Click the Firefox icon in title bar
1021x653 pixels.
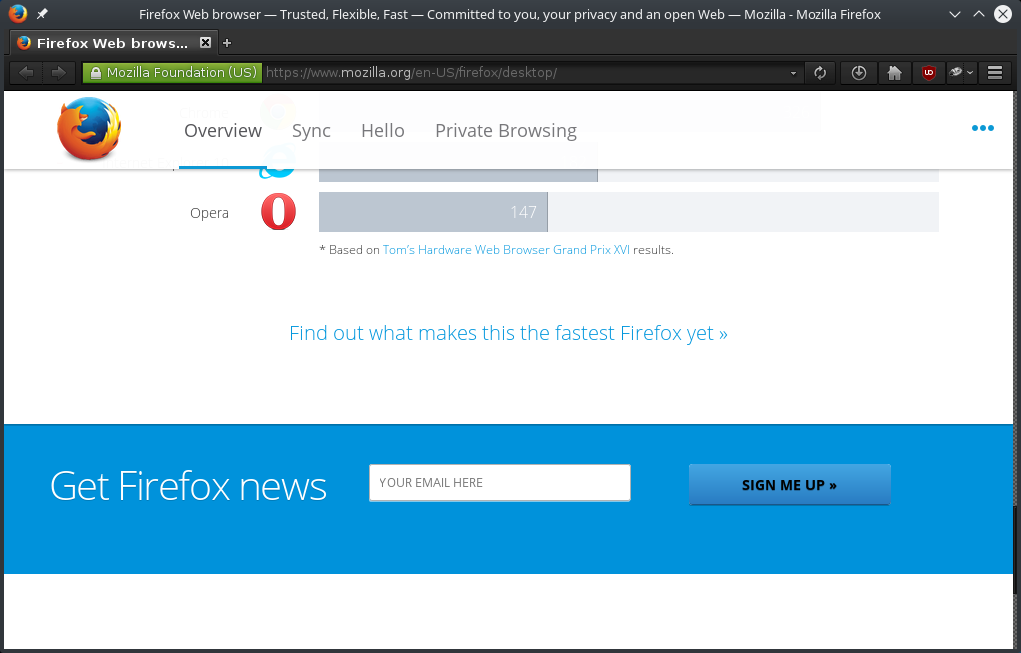[x=18, y=14]
